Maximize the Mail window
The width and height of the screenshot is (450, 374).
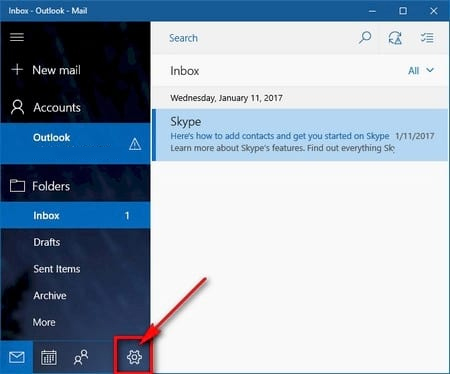(403, 11)
